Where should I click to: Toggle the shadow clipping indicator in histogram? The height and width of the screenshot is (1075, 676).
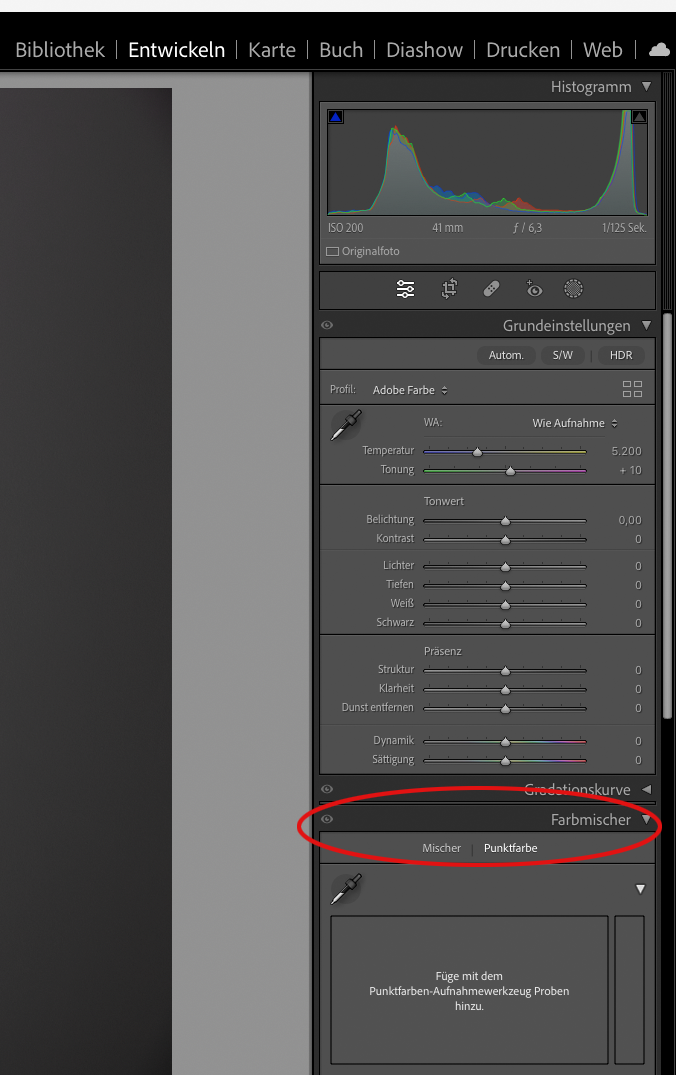tap(335, 117)
